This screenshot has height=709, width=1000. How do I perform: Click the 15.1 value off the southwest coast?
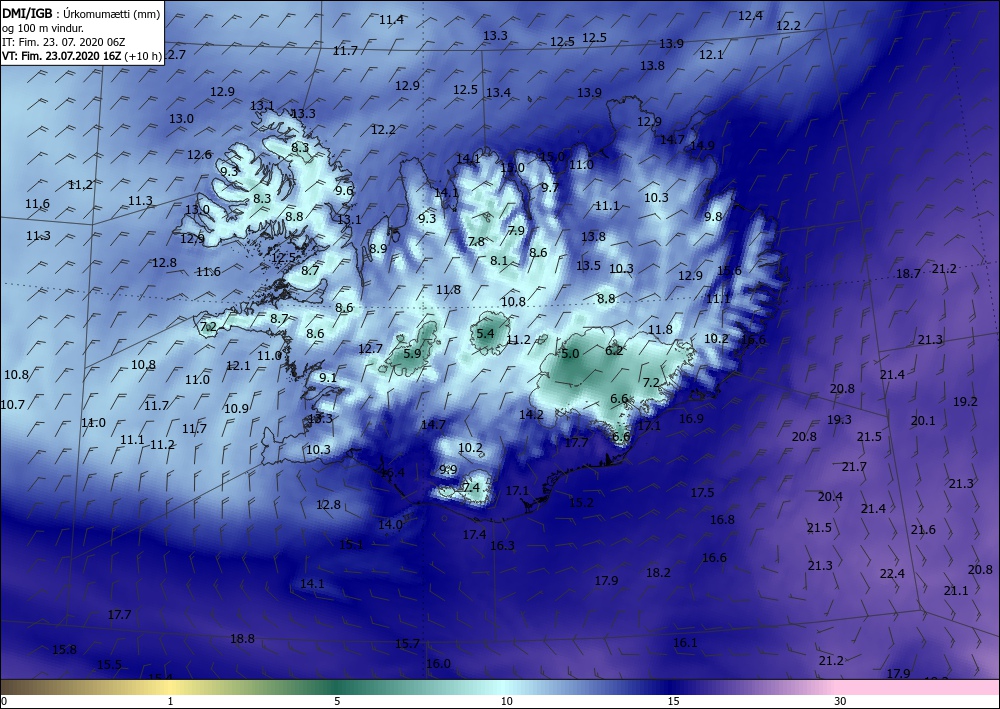pos(351,545)
